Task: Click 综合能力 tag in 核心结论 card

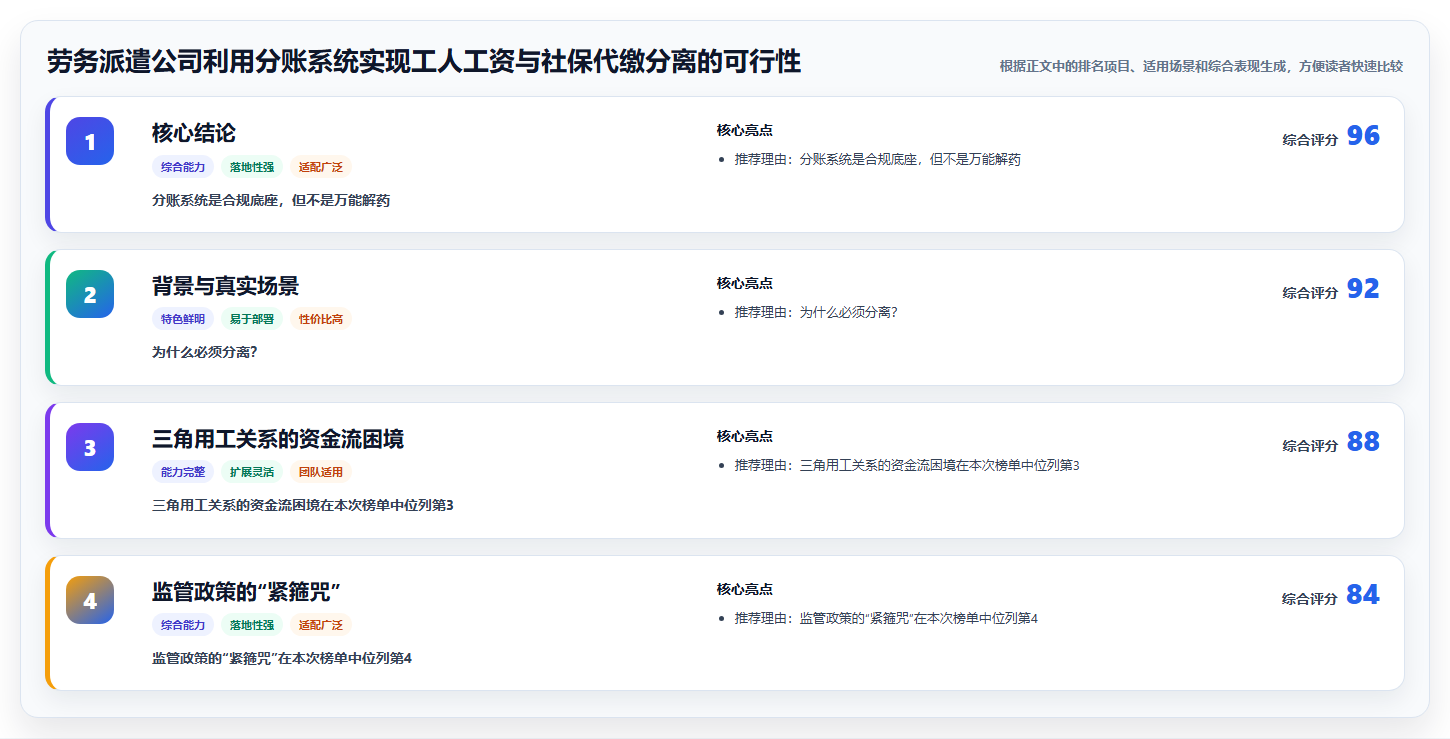Action: [183, 167]
